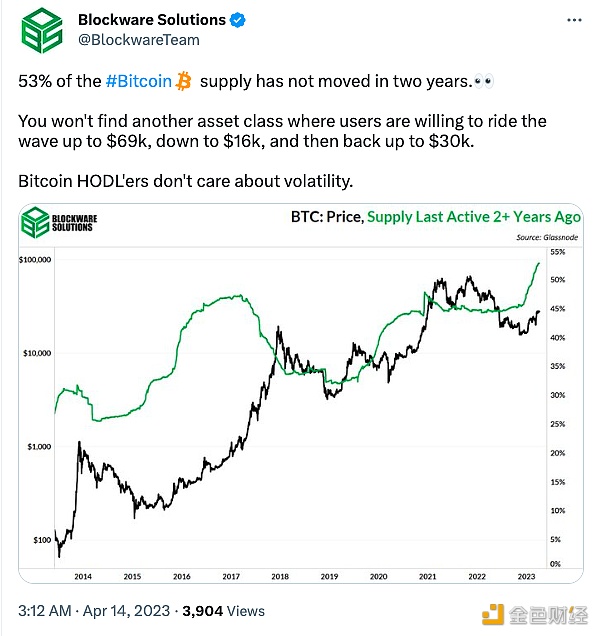
Task: Click the 3,904 Views count
Action: [223, 611]
